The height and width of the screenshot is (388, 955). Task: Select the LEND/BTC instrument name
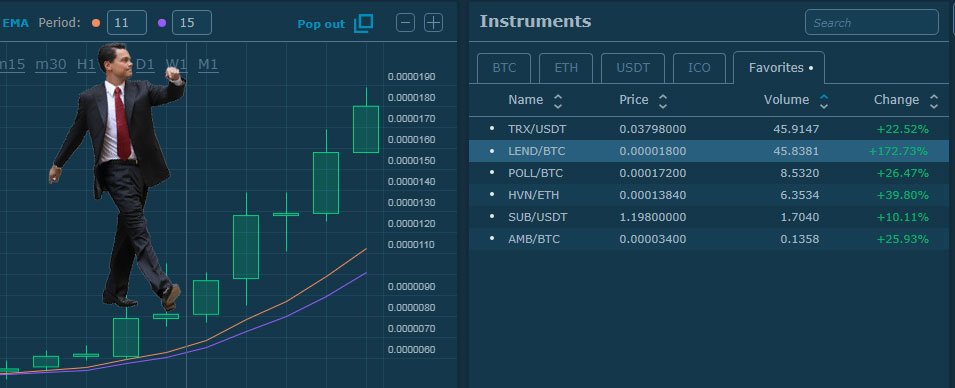point(537,151)
